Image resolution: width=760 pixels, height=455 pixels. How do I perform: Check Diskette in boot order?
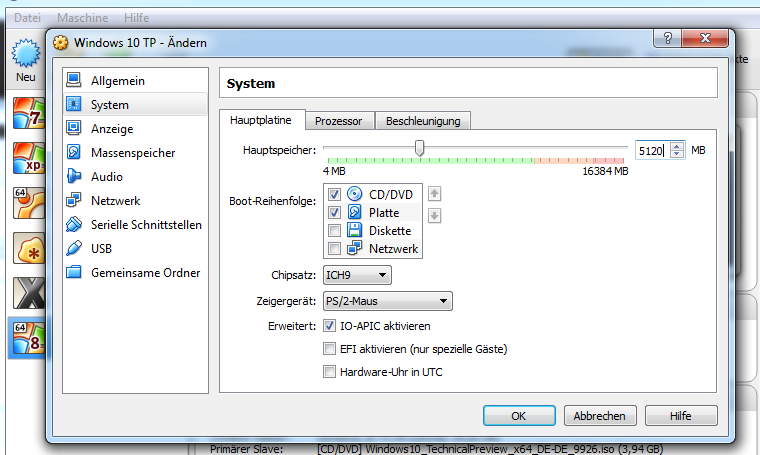point(334,230)
